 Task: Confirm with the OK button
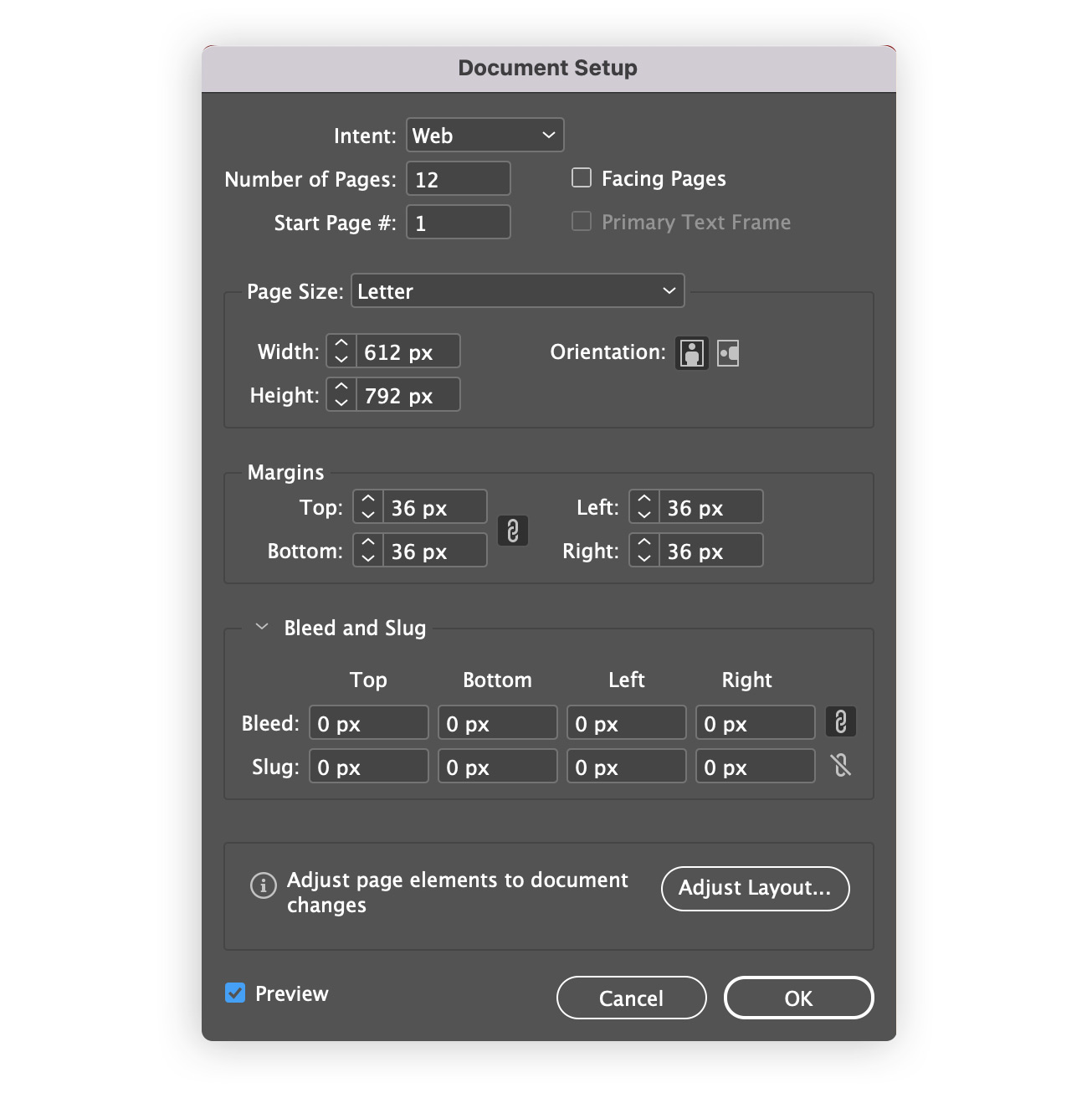[x=799, y=998]
